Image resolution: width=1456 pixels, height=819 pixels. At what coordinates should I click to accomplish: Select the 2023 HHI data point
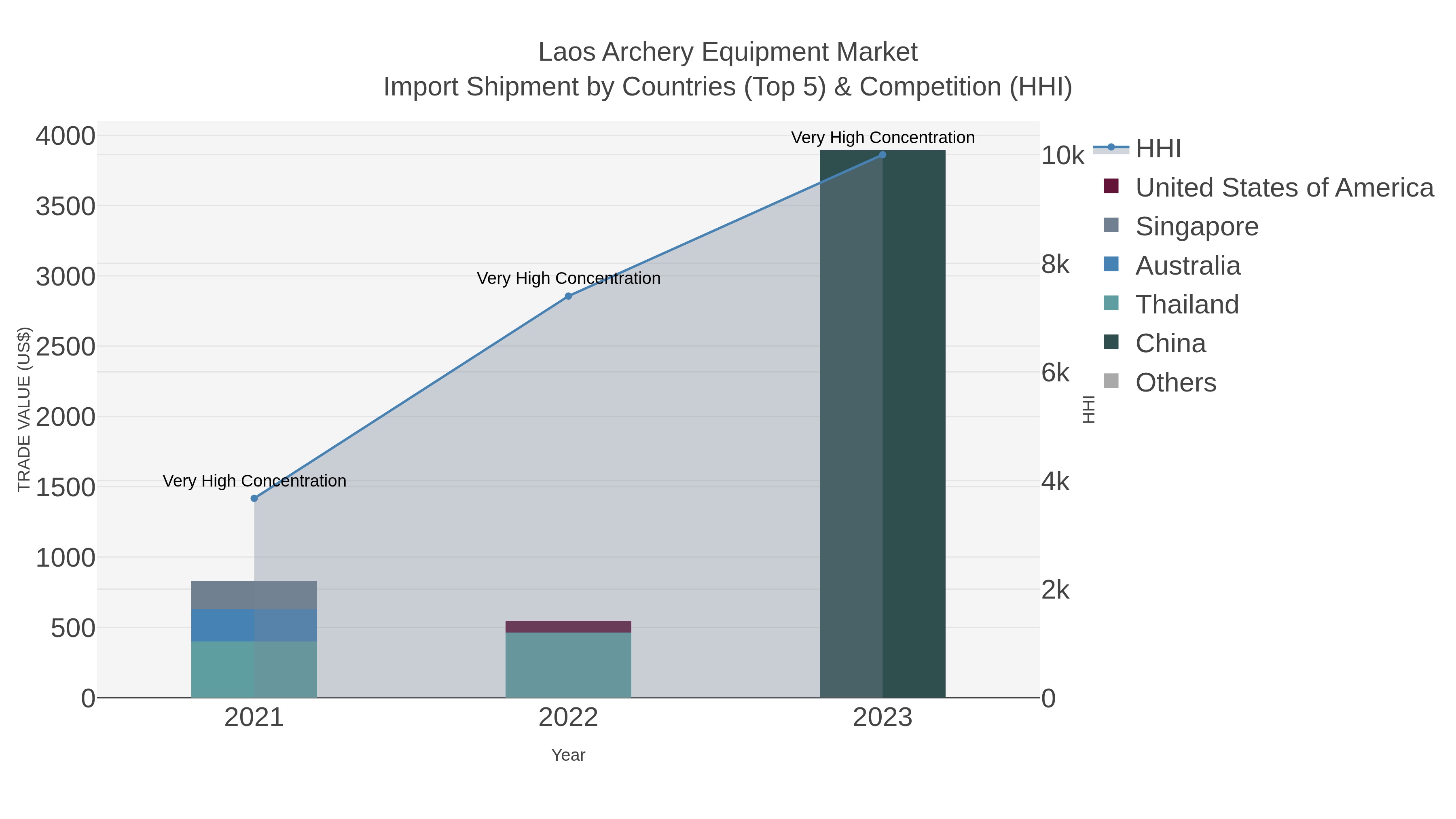(883, 155)
